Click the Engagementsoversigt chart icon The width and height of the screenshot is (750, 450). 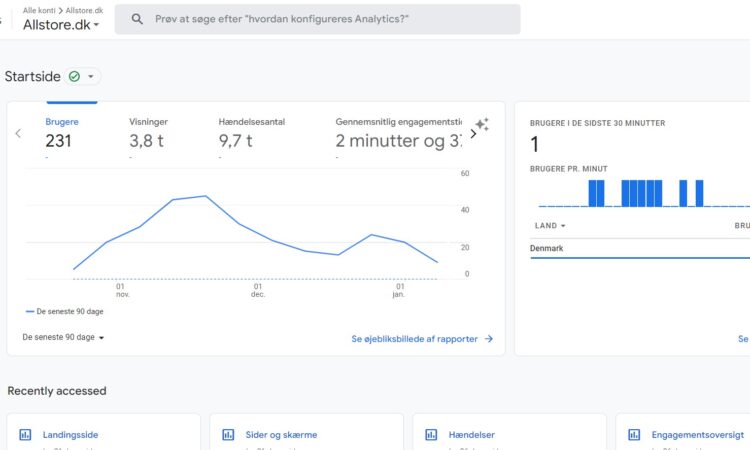634,435
